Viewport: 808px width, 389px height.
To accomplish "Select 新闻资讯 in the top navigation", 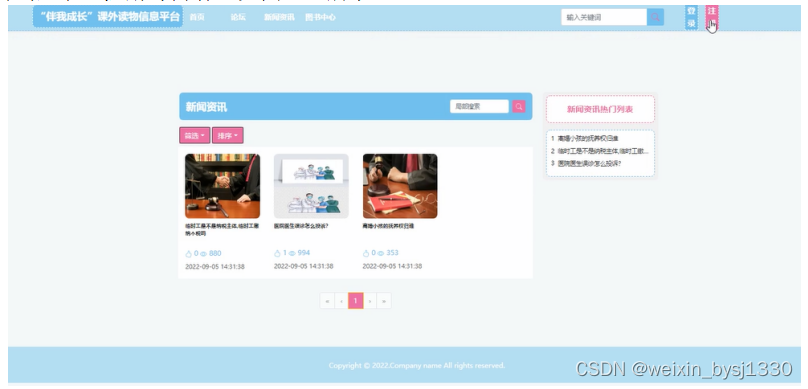I will click(x=279, y=17).
